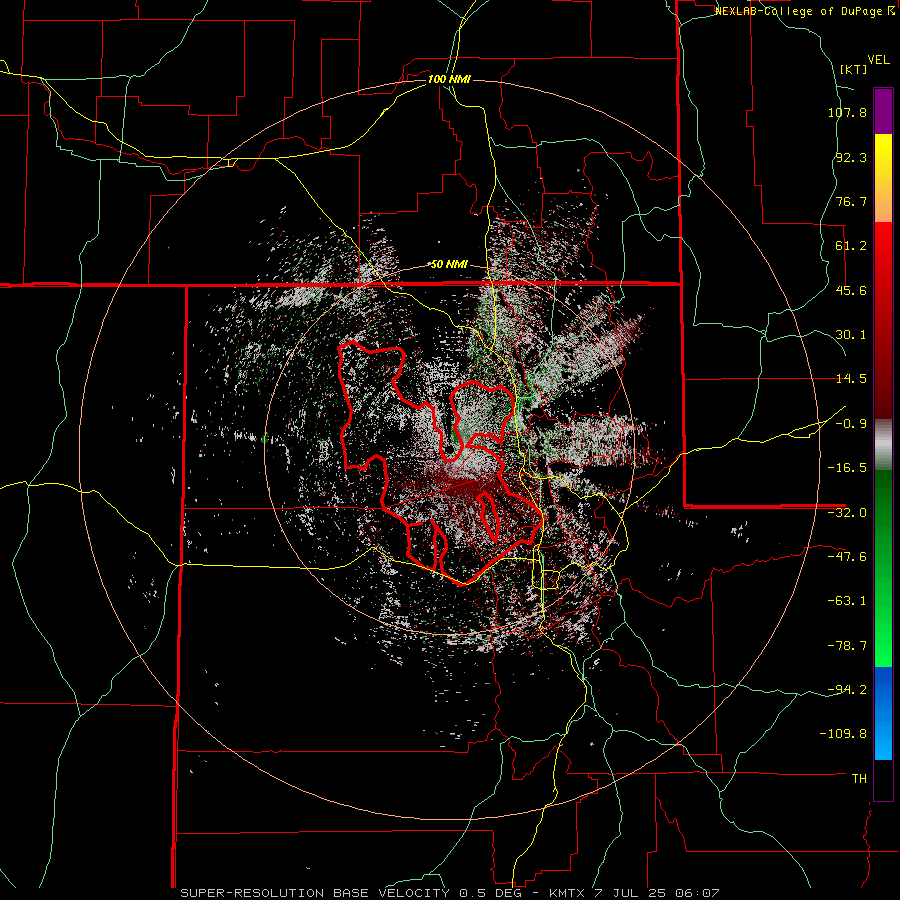Click the TH legend label
The width and height of the screenshot is (900, 900).
859,778
